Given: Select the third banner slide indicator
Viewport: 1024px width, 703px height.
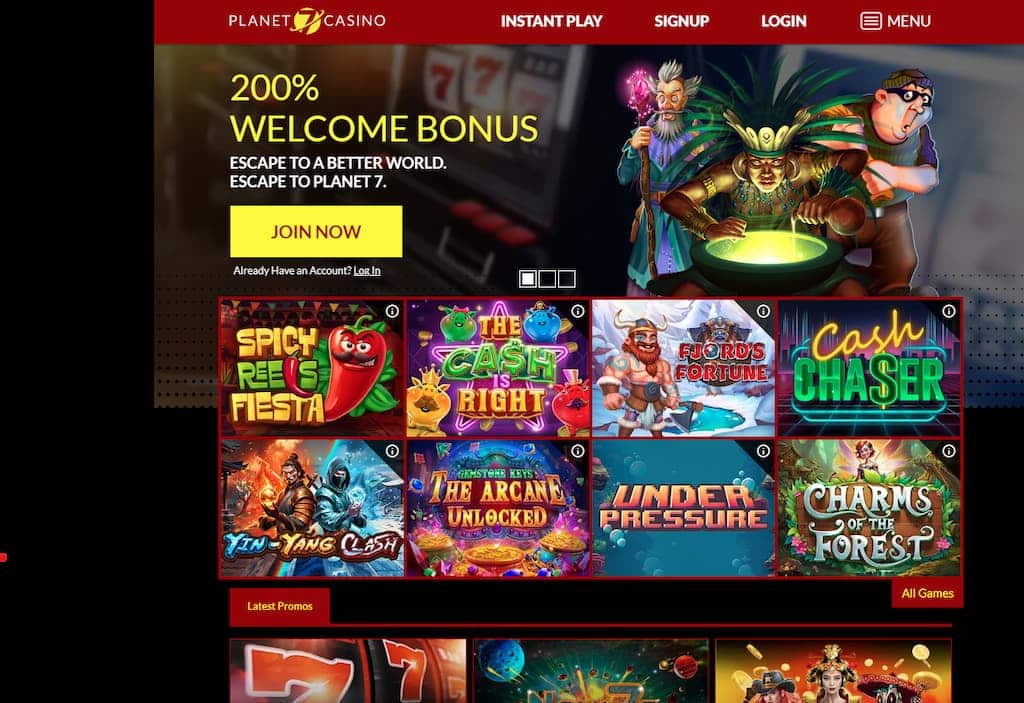Looking at the screenshot, I should point(567,279).
